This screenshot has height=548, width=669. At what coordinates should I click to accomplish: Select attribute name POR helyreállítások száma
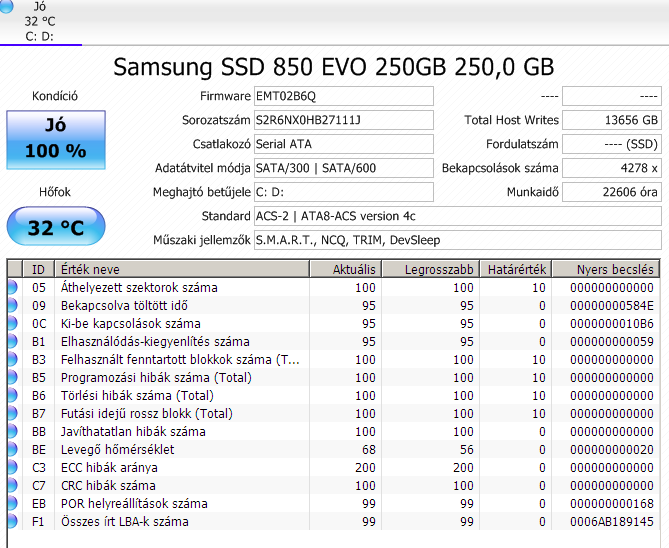(134, 503)
